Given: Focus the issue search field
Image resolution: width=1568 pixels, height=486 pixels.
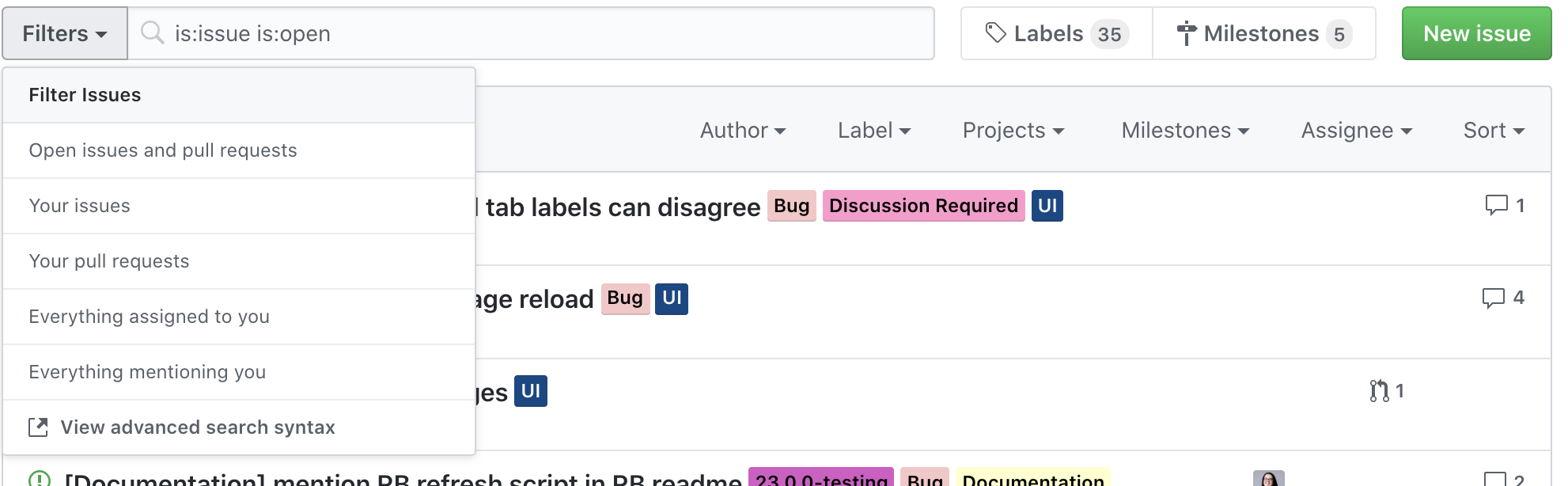Looking at the screenshot, I should [x=531, y=33].
